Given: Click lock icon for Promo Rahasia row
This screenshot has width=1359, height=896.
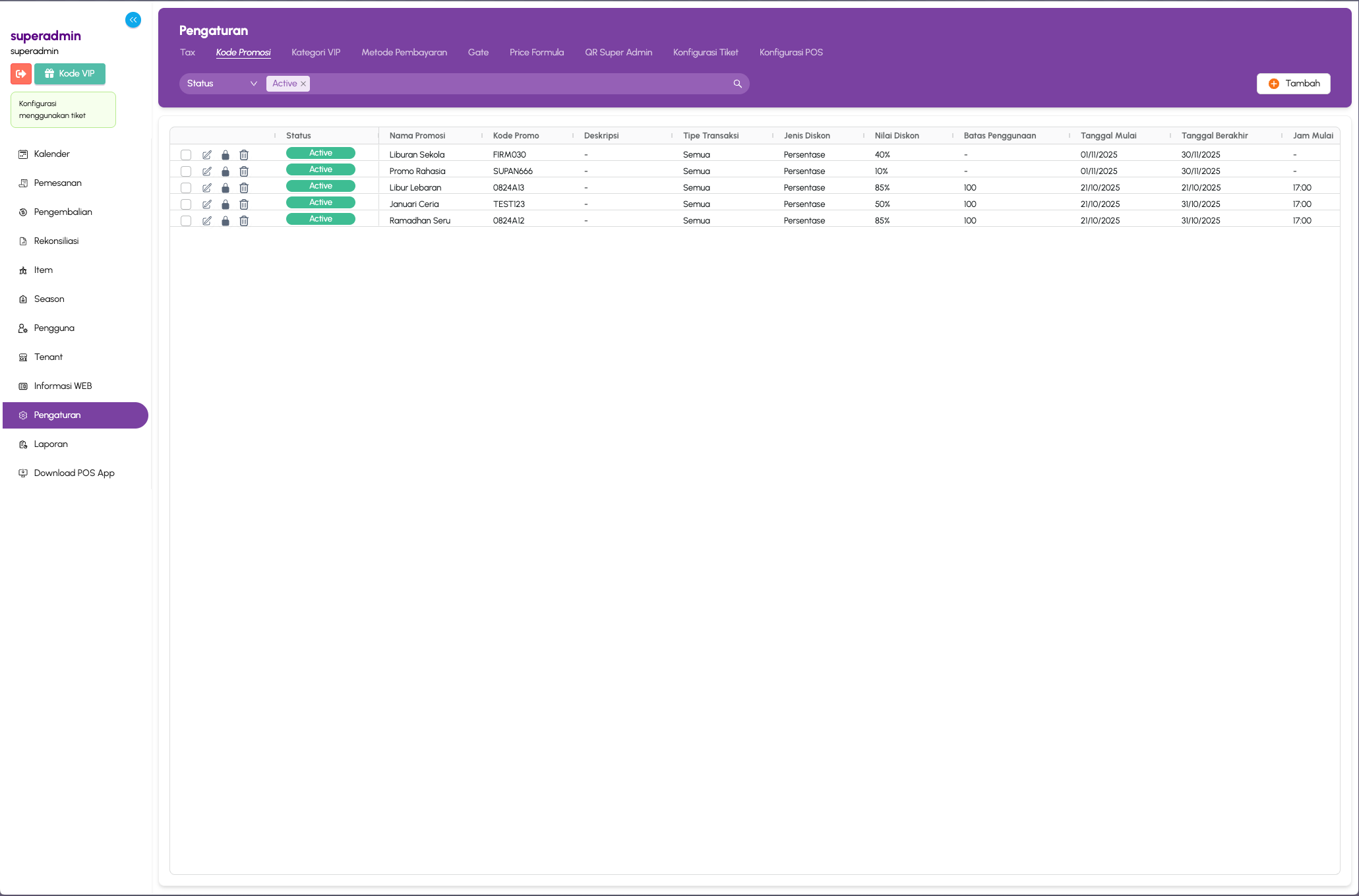Looking at the screenshot, I should [x=226, y=171].
